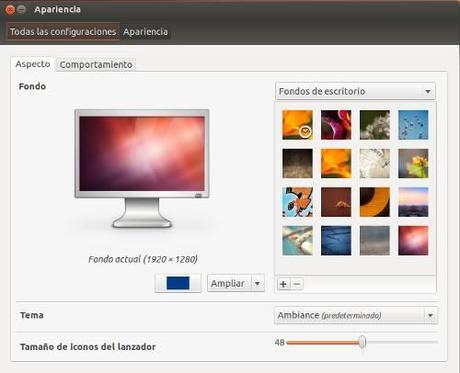This screenshot has width=460, height=373.
Task: Open the Ambiance theme dropdown
Action: click(356, 315)
